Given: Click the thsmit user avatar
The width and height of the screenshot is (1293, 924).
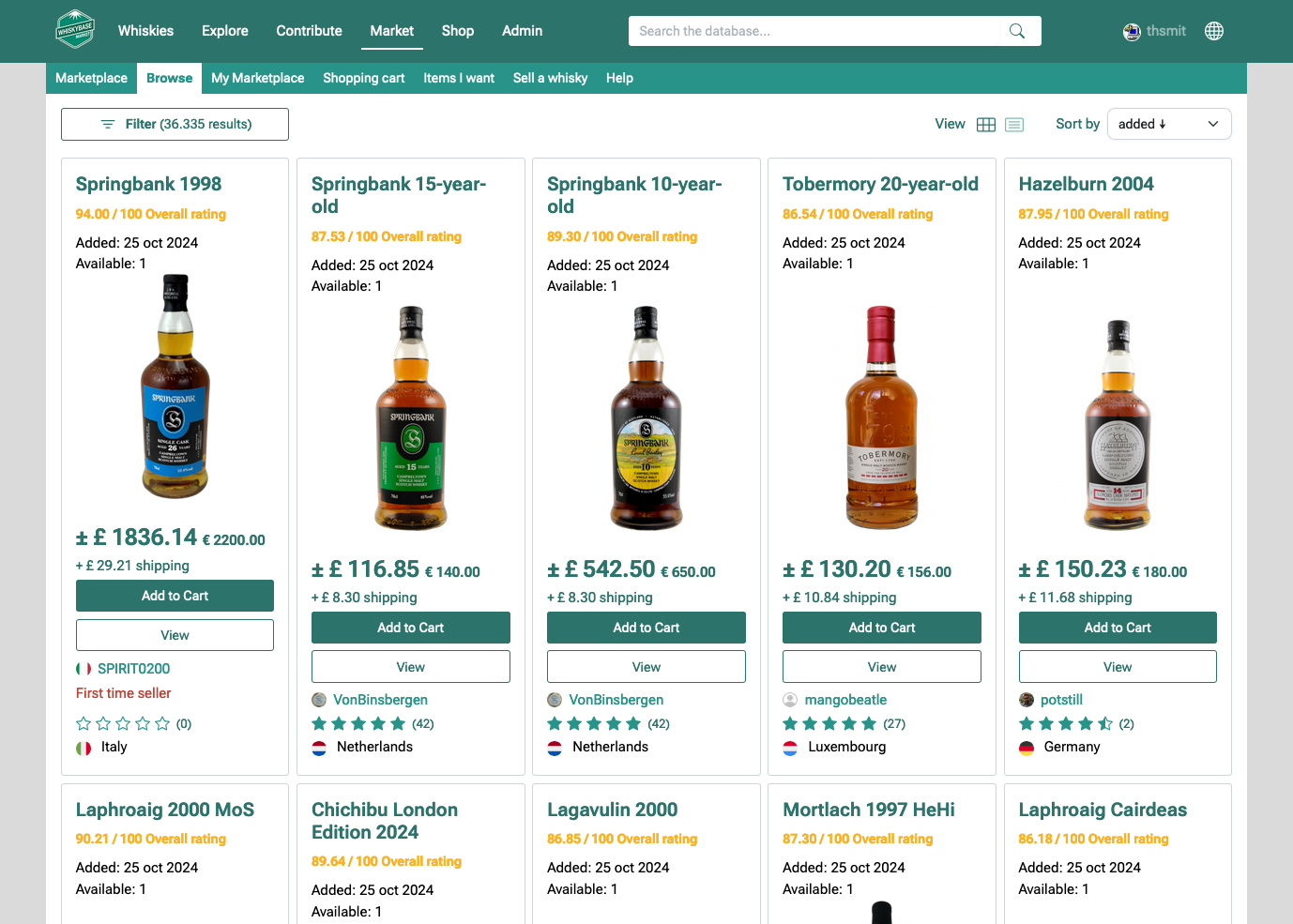Looking at the screenshot, I should [1132, 32].
